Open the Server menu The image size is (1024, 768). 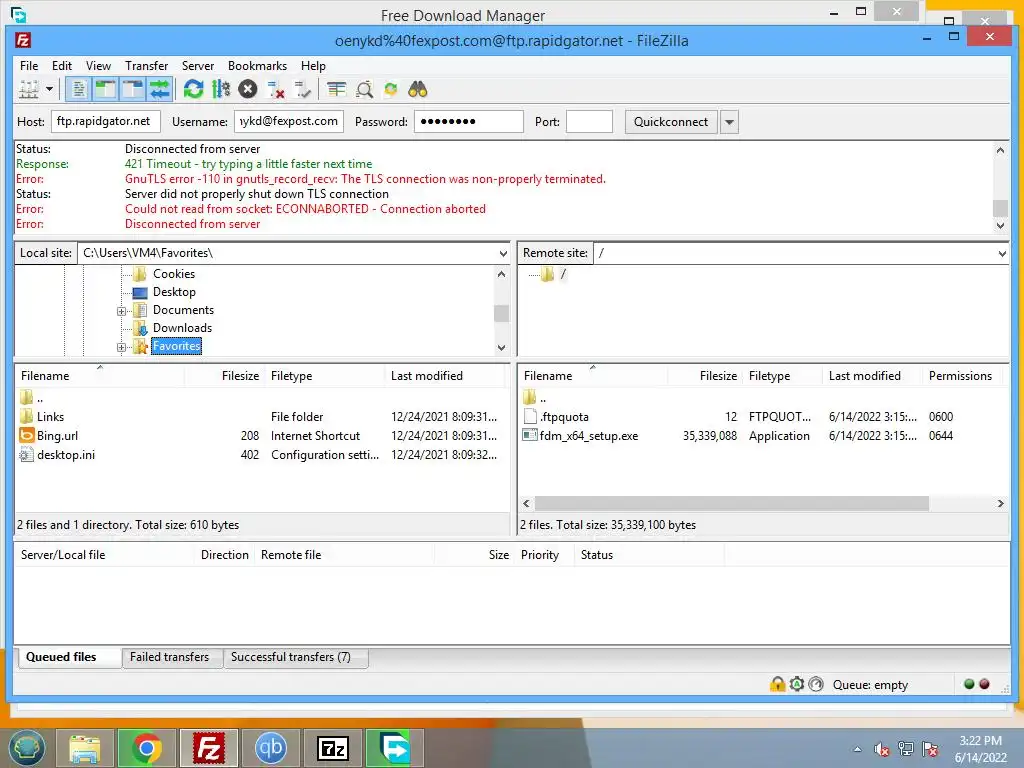[198, 66]
